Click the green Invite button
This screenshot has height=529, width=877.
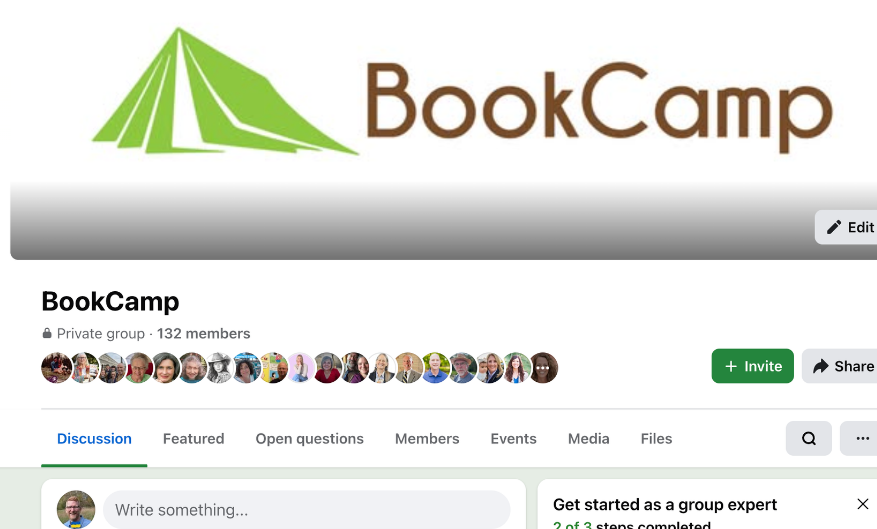click(x=752, y=366)
